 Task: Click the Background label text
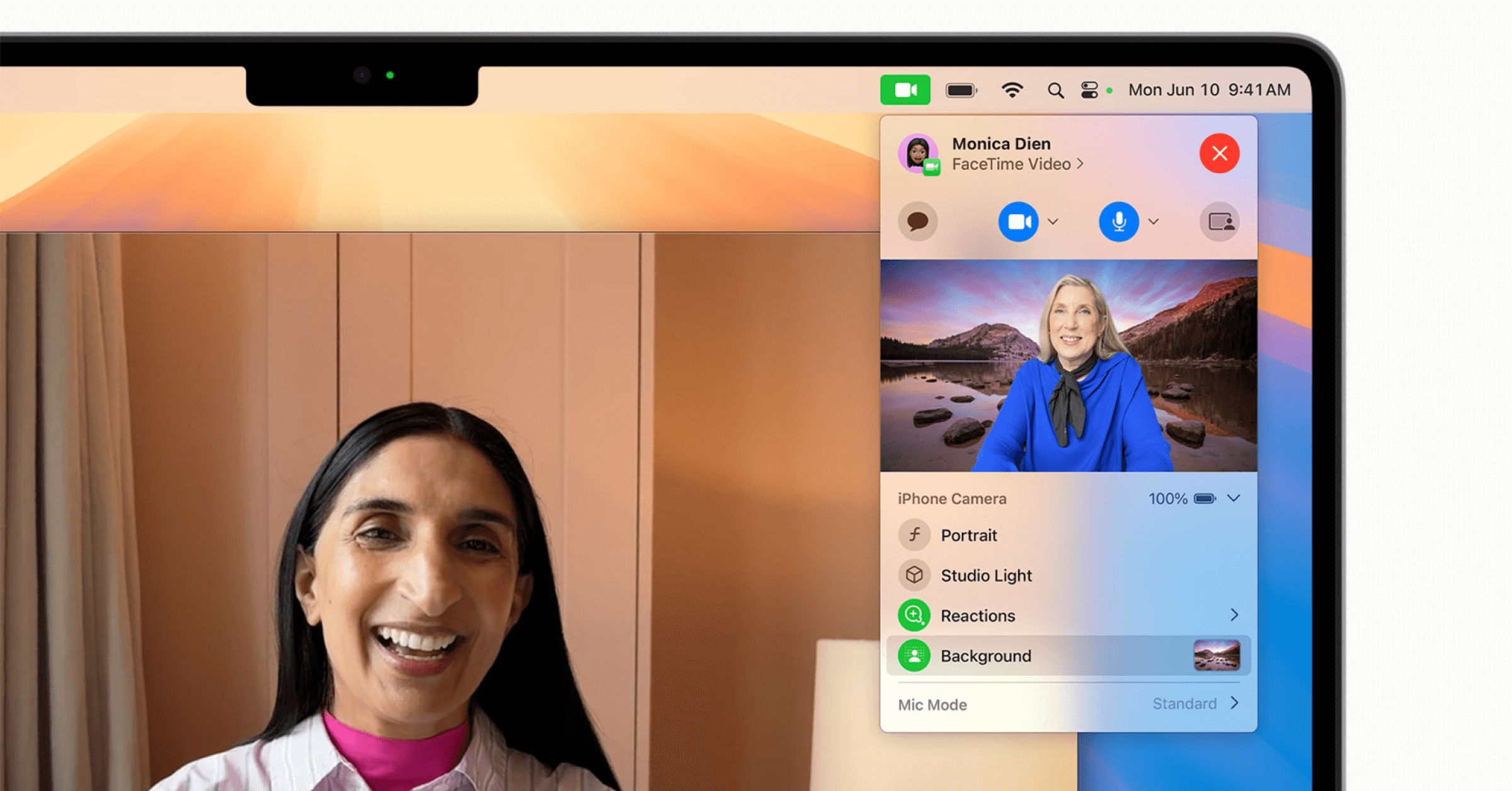pos(986,656)
